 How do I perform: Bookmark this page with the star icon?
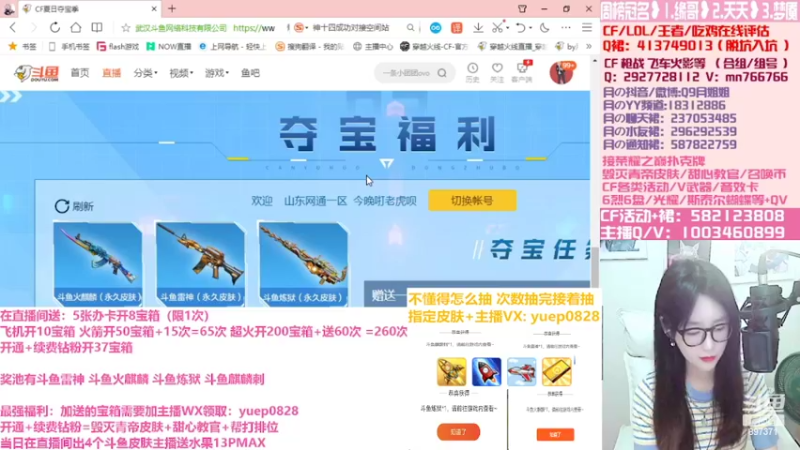126,28
